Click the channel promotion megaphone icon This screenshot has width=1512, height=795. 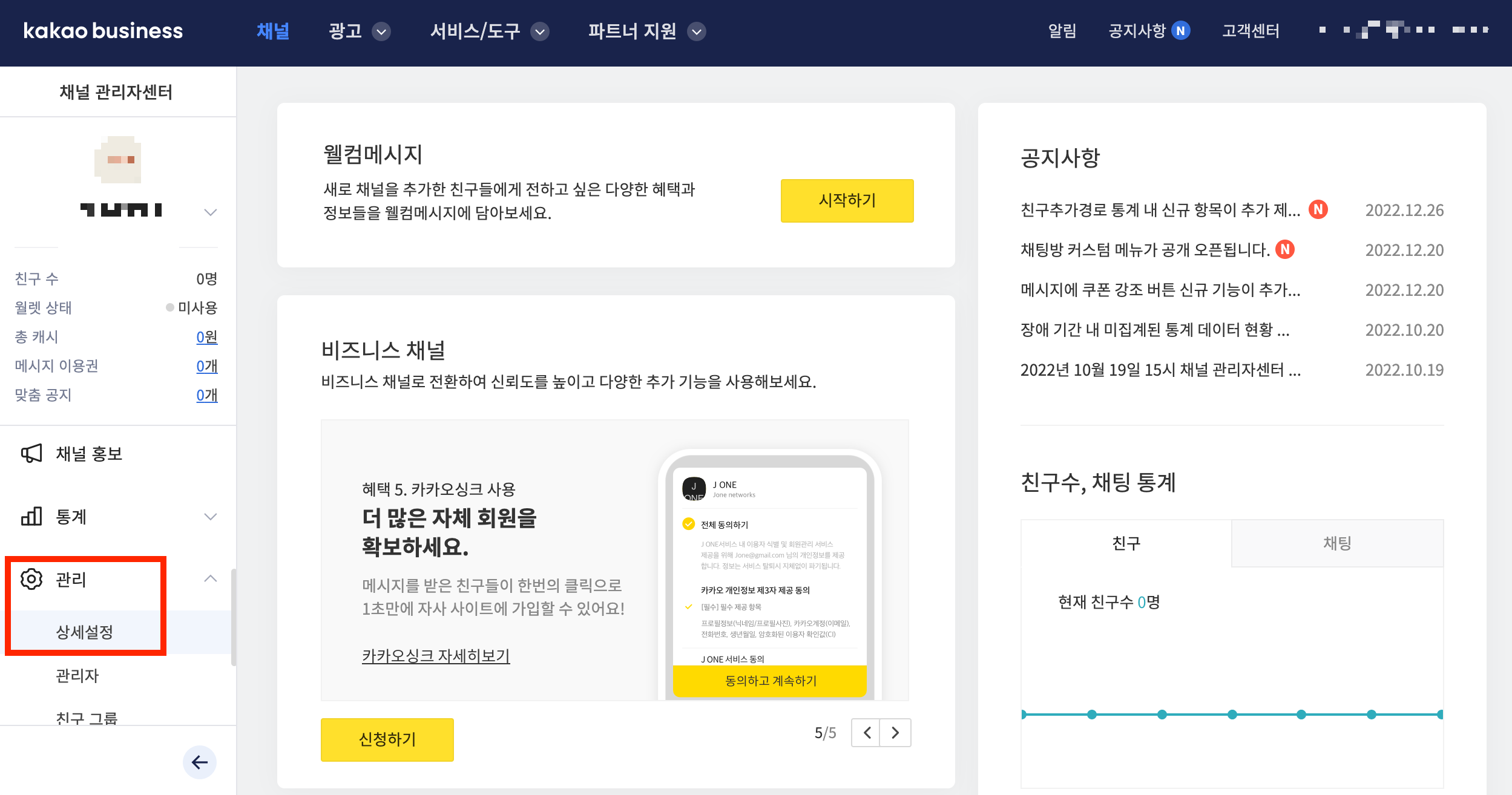[x=31, y=453]
